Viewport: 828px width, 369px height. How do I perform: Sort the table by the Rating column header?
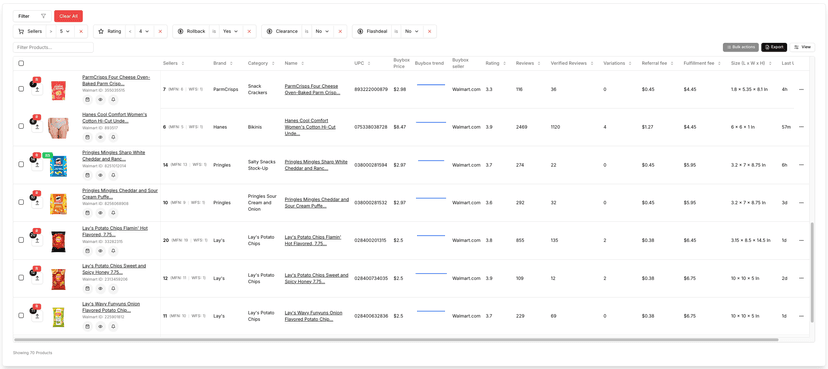(x=495, y=63)
